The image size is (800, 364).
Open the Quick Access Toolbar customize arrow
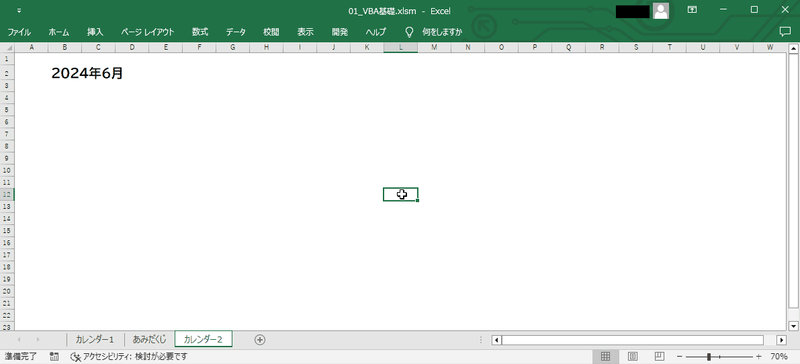click(x=19, y=10)
